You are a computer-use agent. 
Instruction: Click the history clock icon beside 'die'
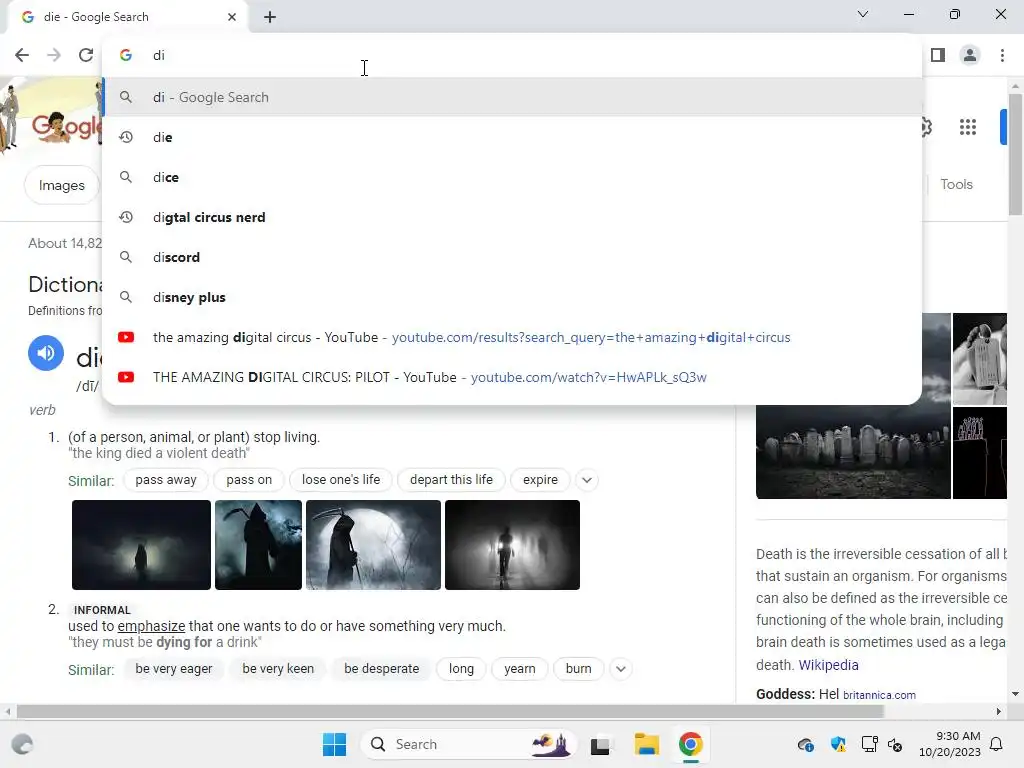point(126,137)
